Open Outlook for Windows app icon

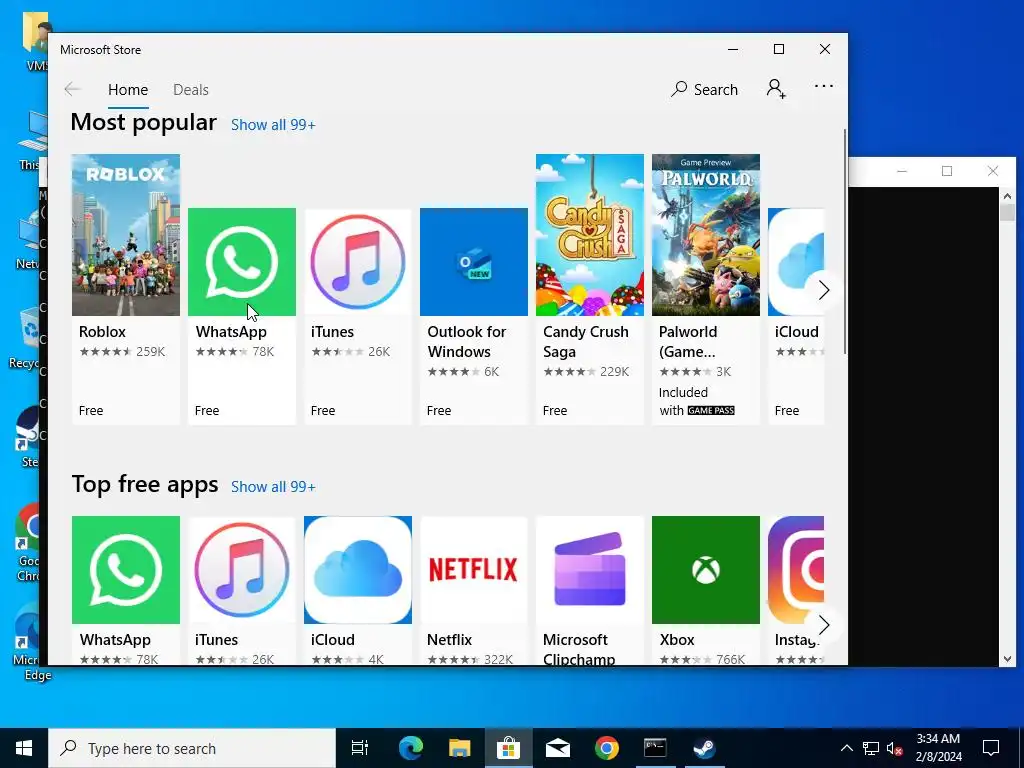(x=473, y=262)
